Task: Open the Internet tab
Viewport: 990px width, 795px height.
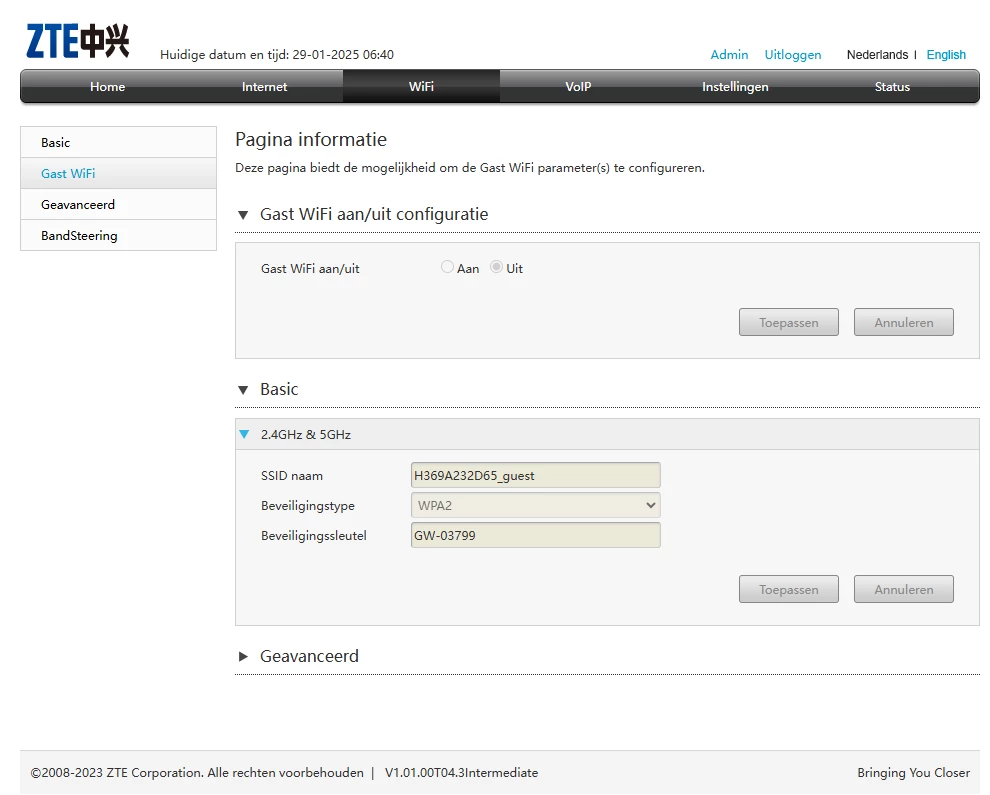Action: (265, 87)
